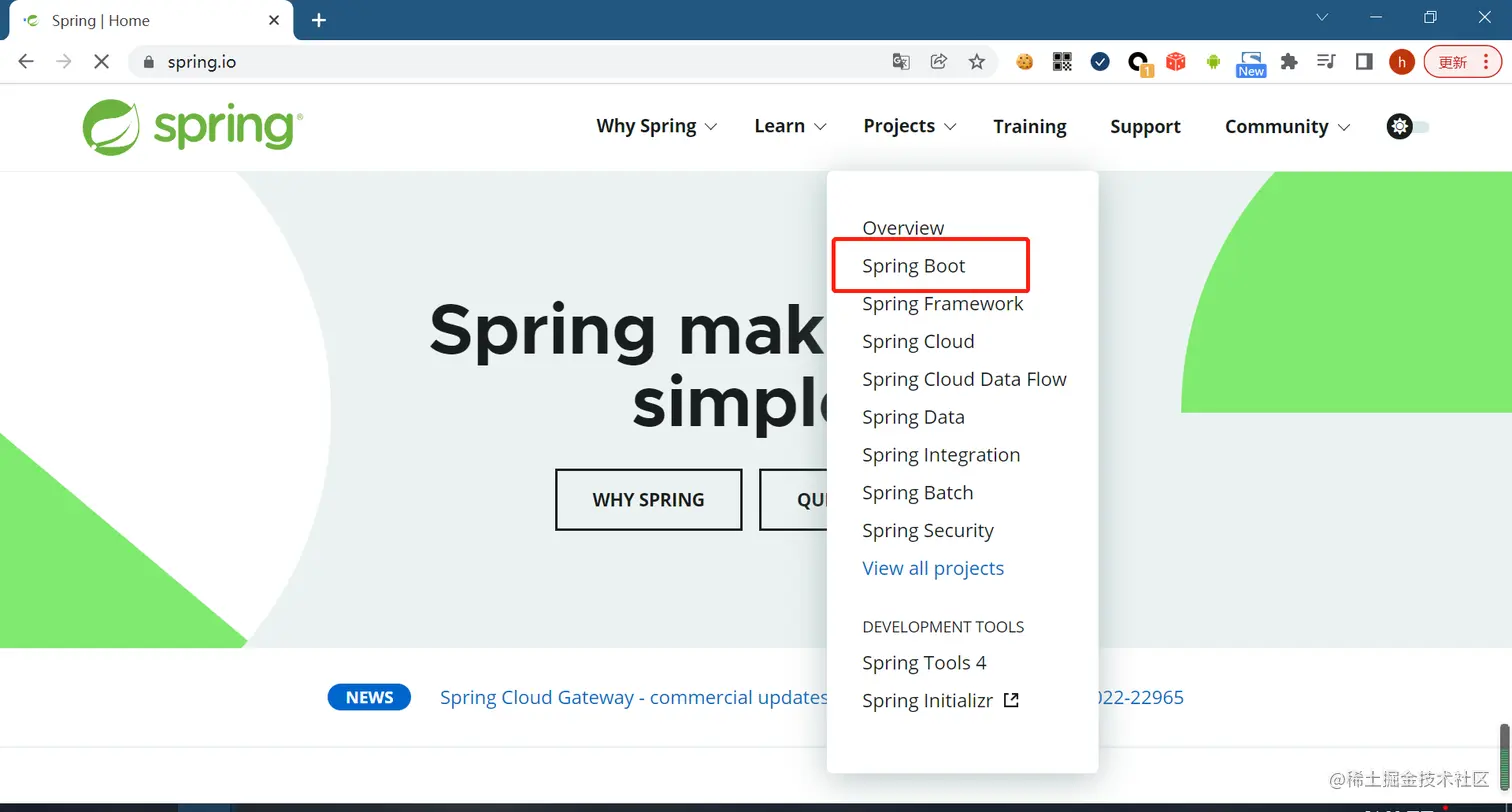Go back to the previous page
This screenshot has width=1512, height=812.
26,62
